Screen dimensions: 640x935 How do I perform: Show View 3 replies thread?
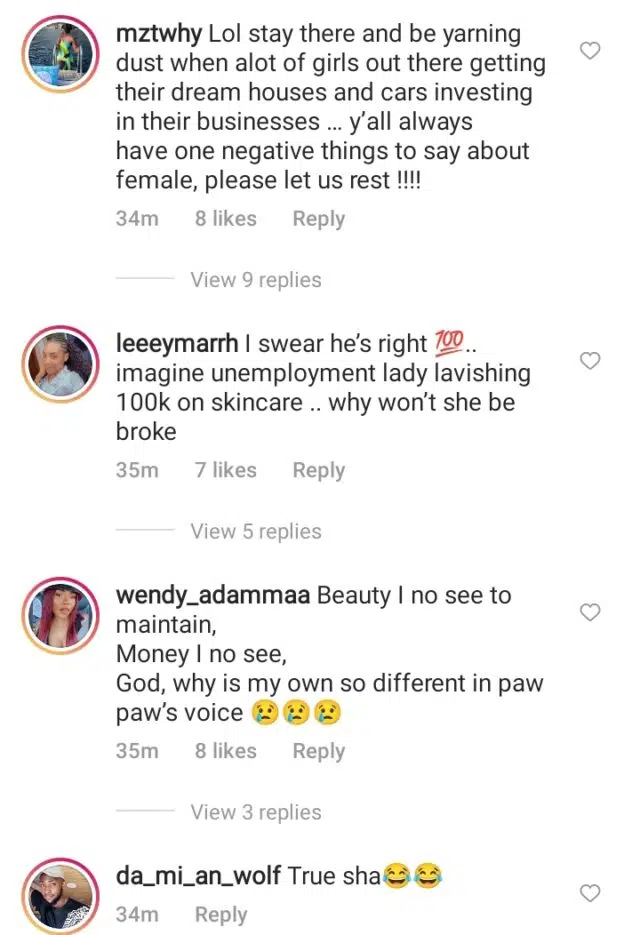point(256,812)
